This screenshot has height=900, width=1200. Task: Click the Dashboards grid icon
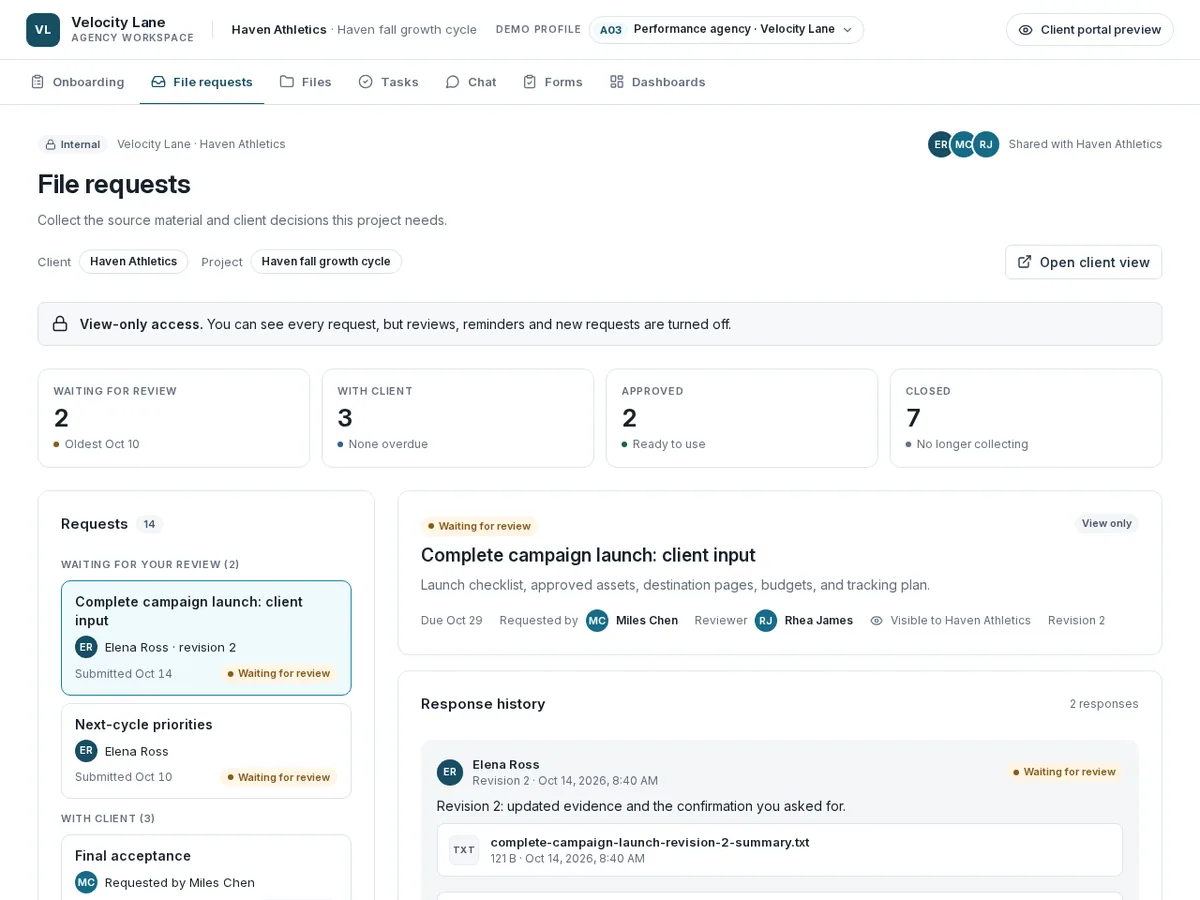pyautogui.click(x=616, y=82)
